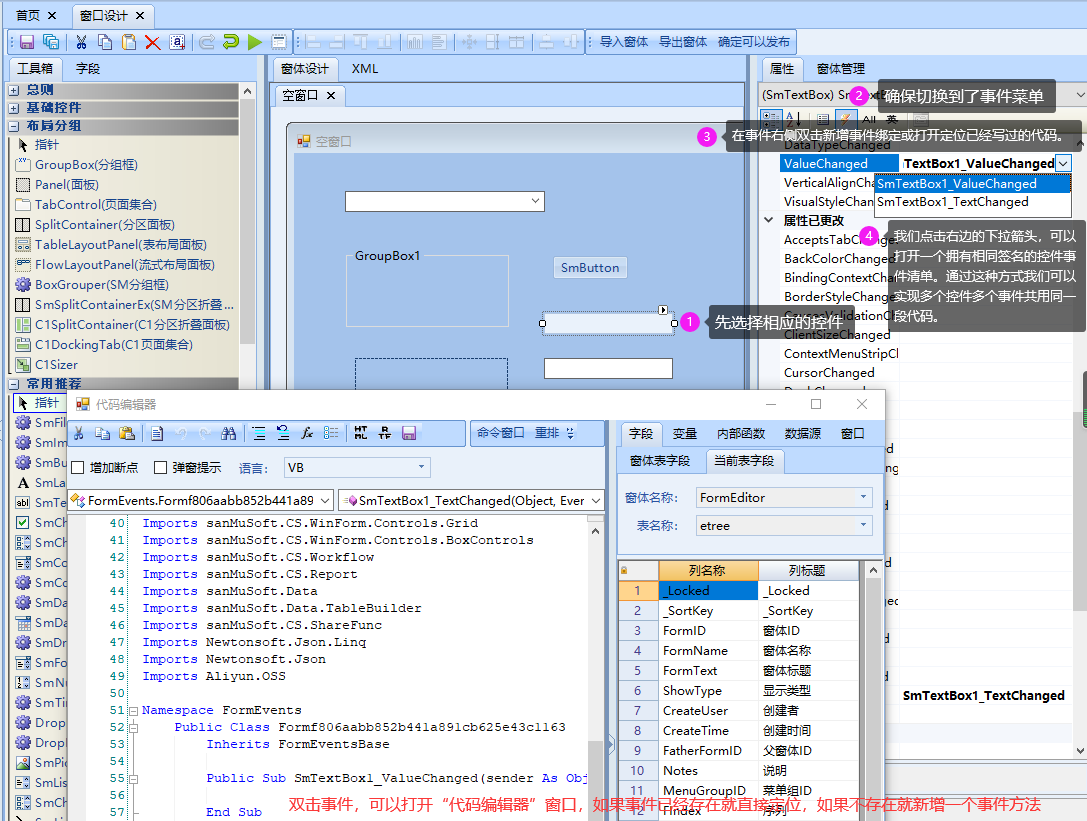
Task: Show properties list icon in property grid toolbar
Action: coord(823,119)
